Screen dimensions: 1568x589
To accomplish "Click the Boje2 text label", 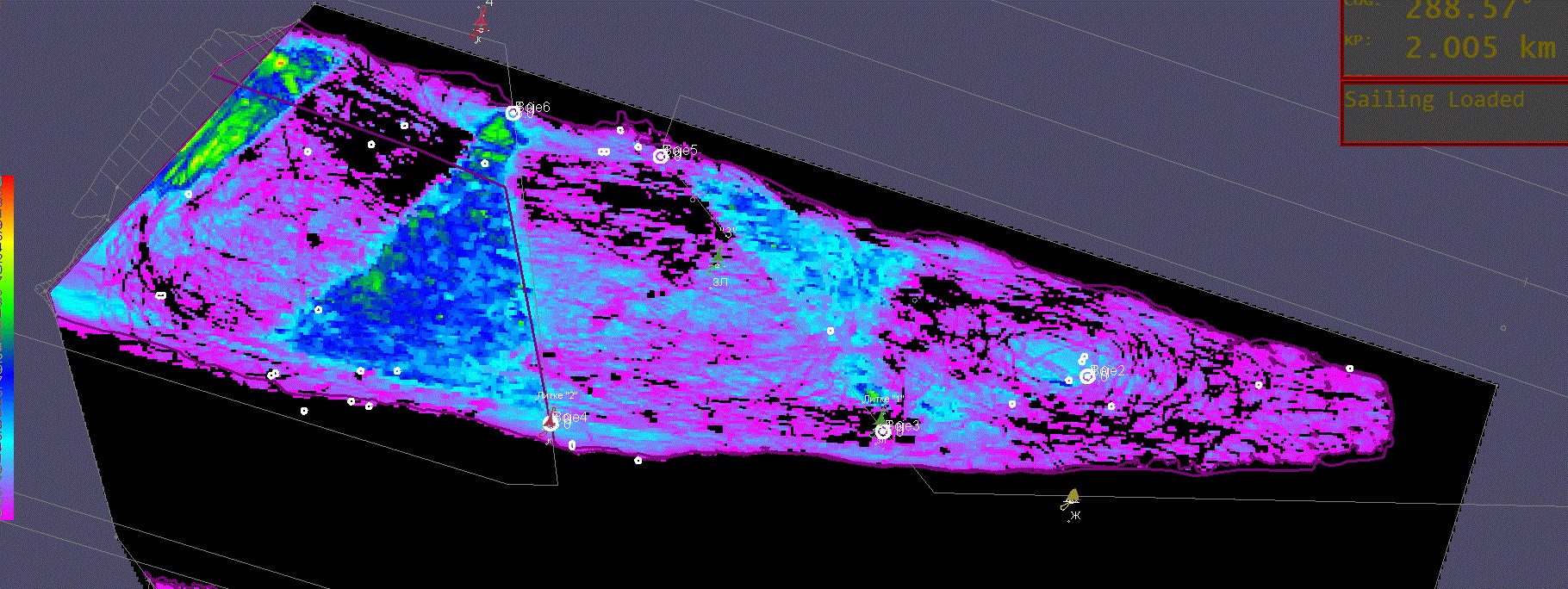I will tap(1110, 370).
